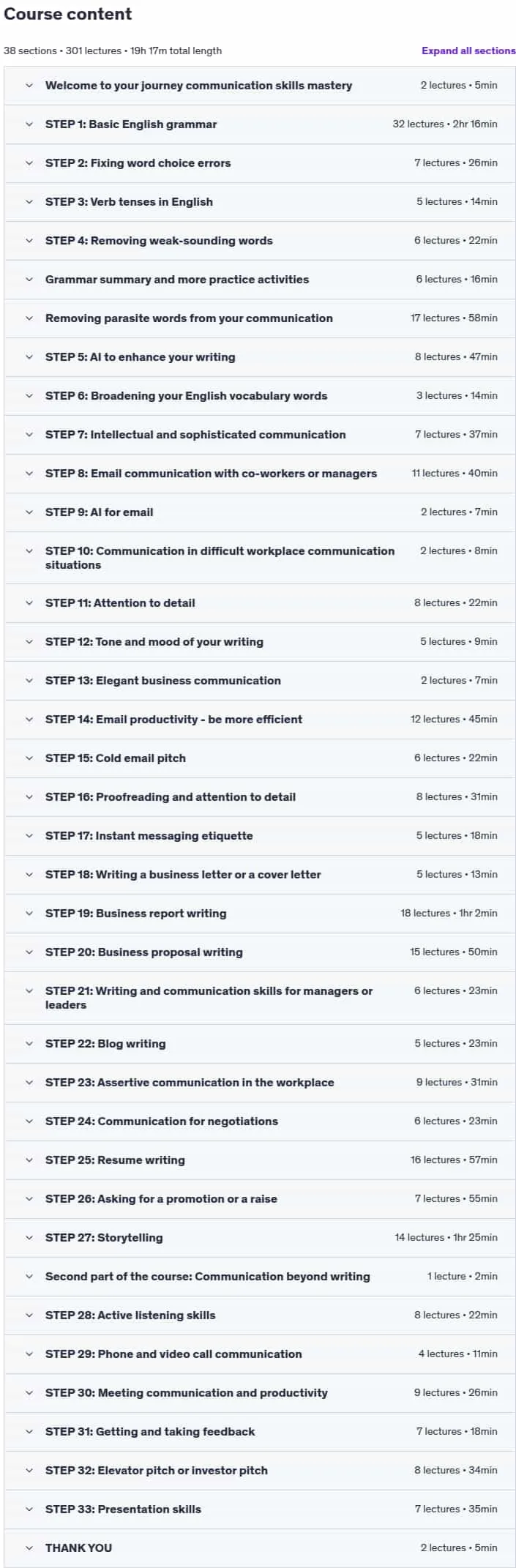Screen dimensions: 516x1568
Task: Select STEP 17: Instant messaging etiquette row
Action: pyautogui.click(x=260, y=836)
